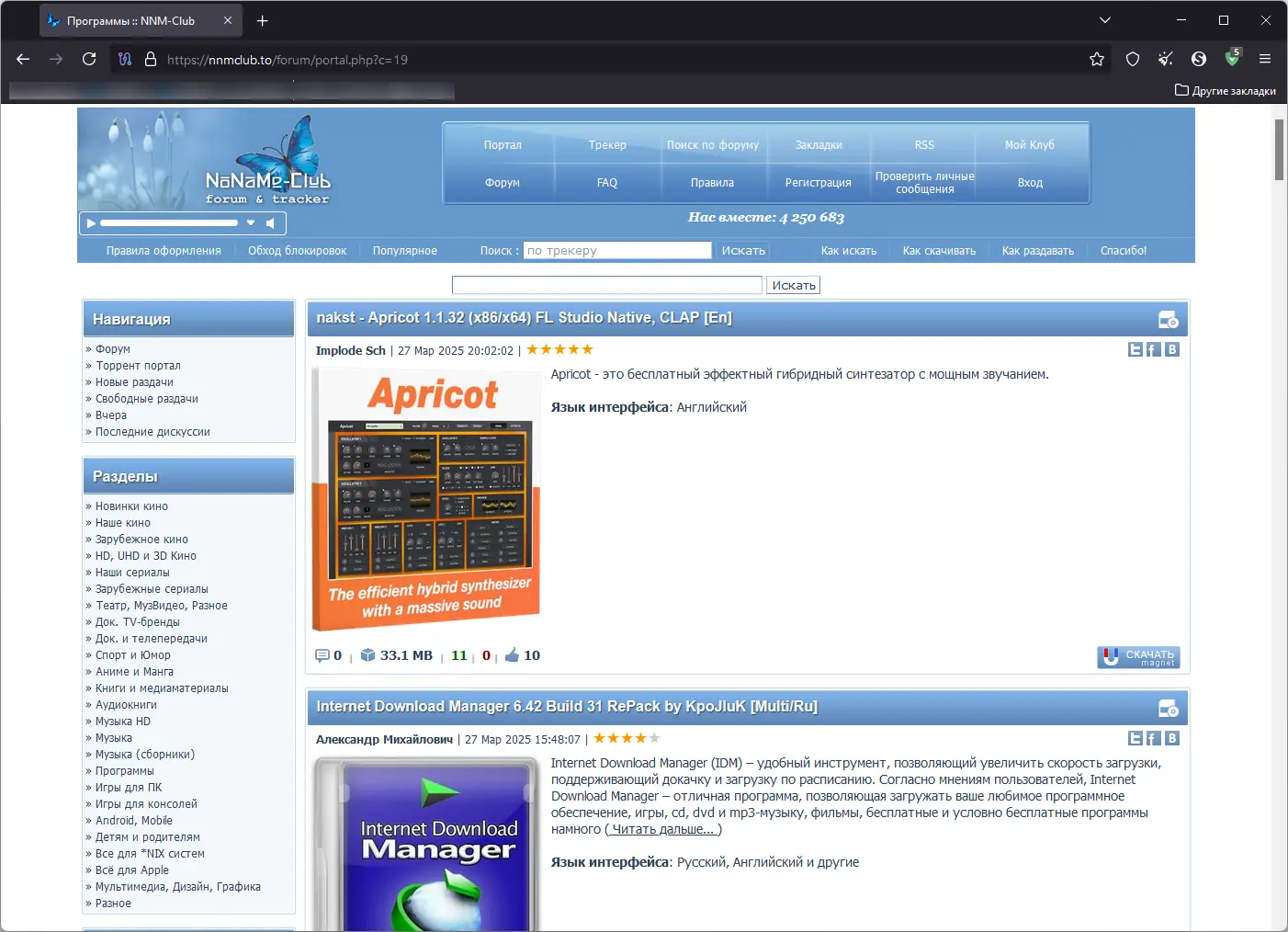Image resolution: width=1288 pixels, height=932 pixels.
Task: Mute the header audio player speaker
Action: coord(270,223)
